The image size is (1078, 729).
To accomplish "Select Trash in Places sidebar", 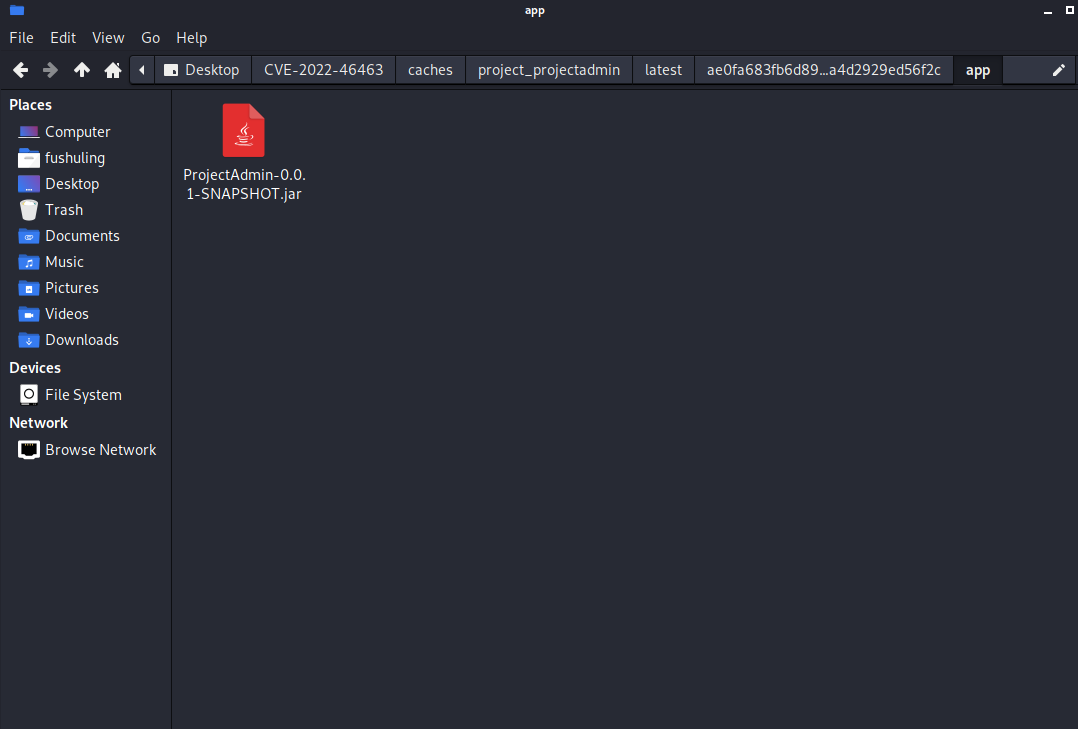I will [63, 210].
